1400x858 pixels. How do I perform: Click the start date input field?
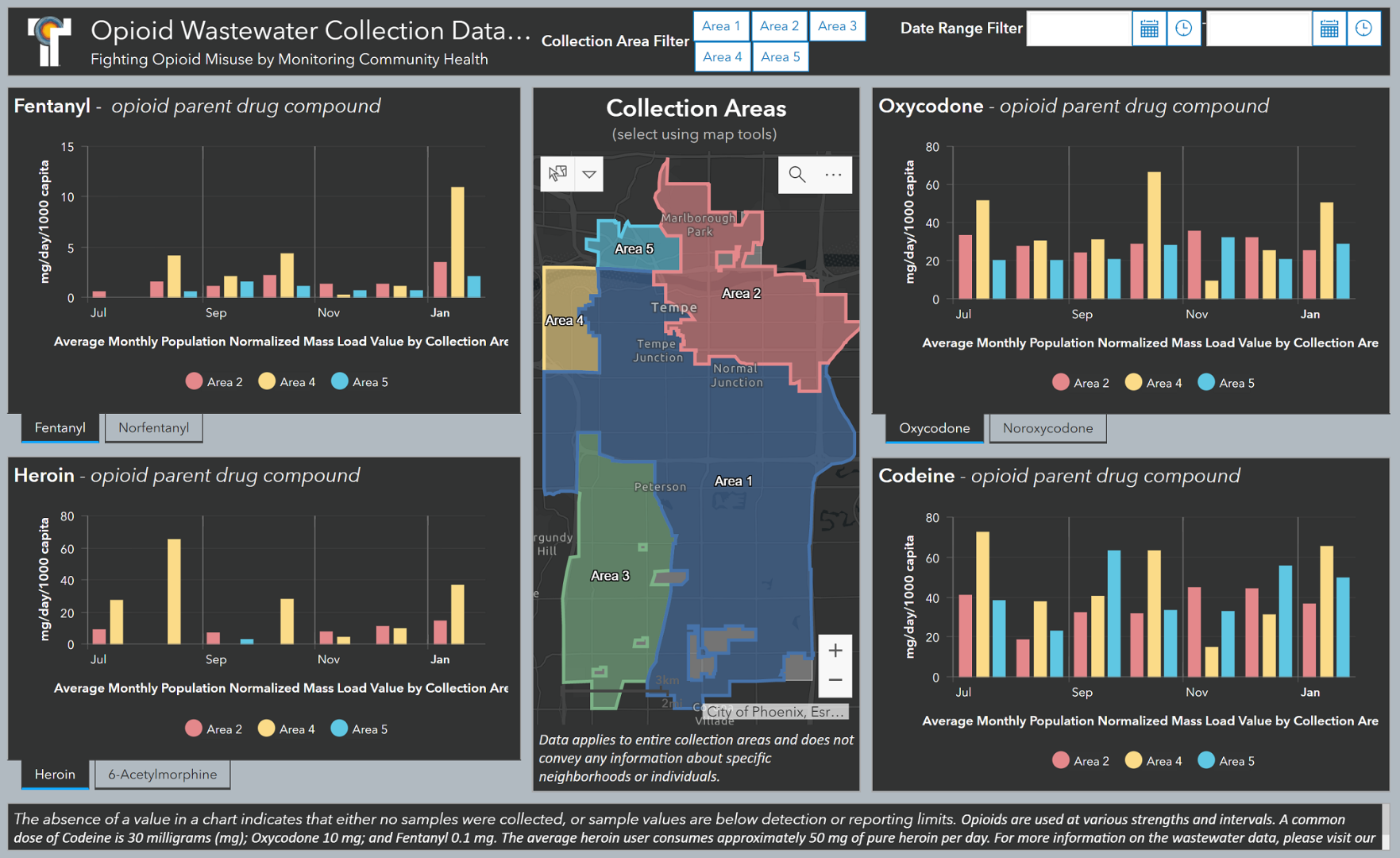tap(1080, 29)
